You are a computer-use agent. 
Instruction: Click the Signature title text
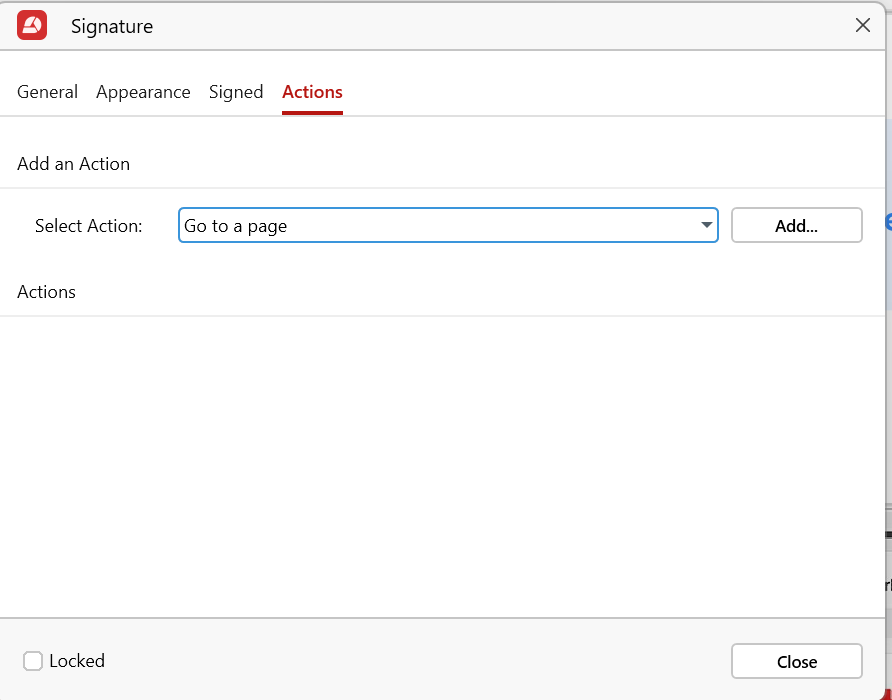pyautogui.click(x=112, y=27)
